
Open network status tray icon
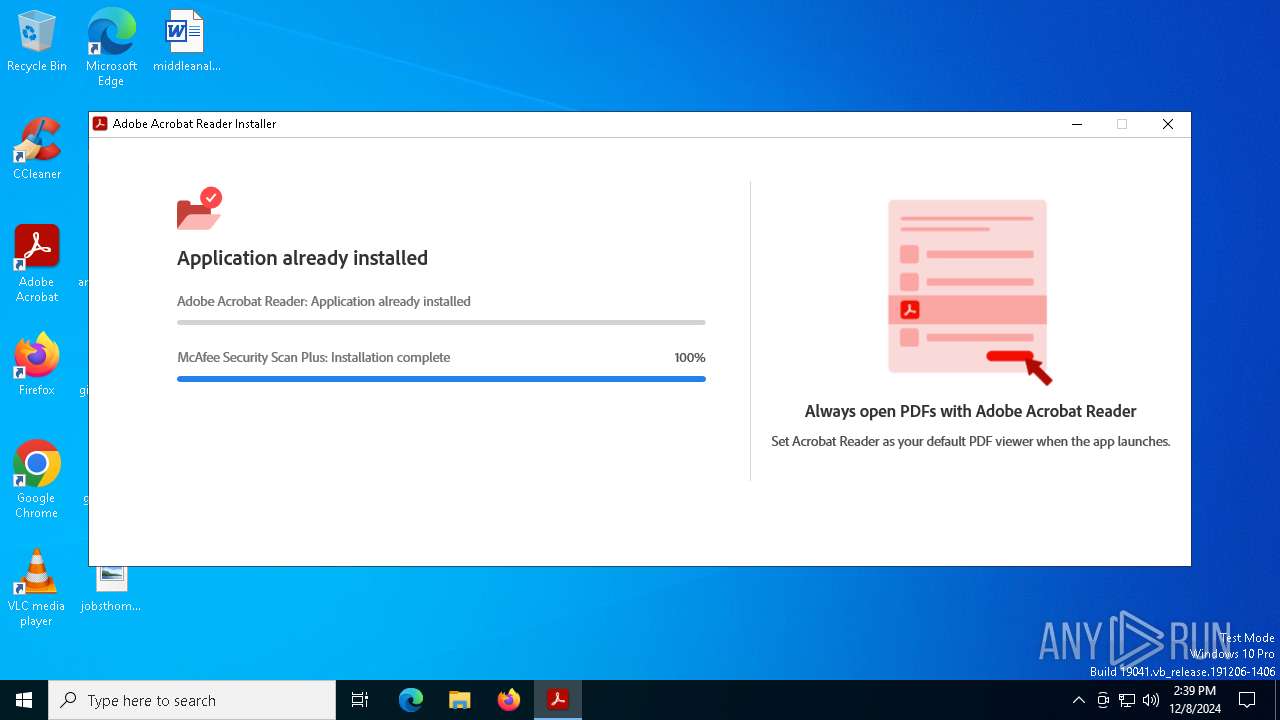1127,700
